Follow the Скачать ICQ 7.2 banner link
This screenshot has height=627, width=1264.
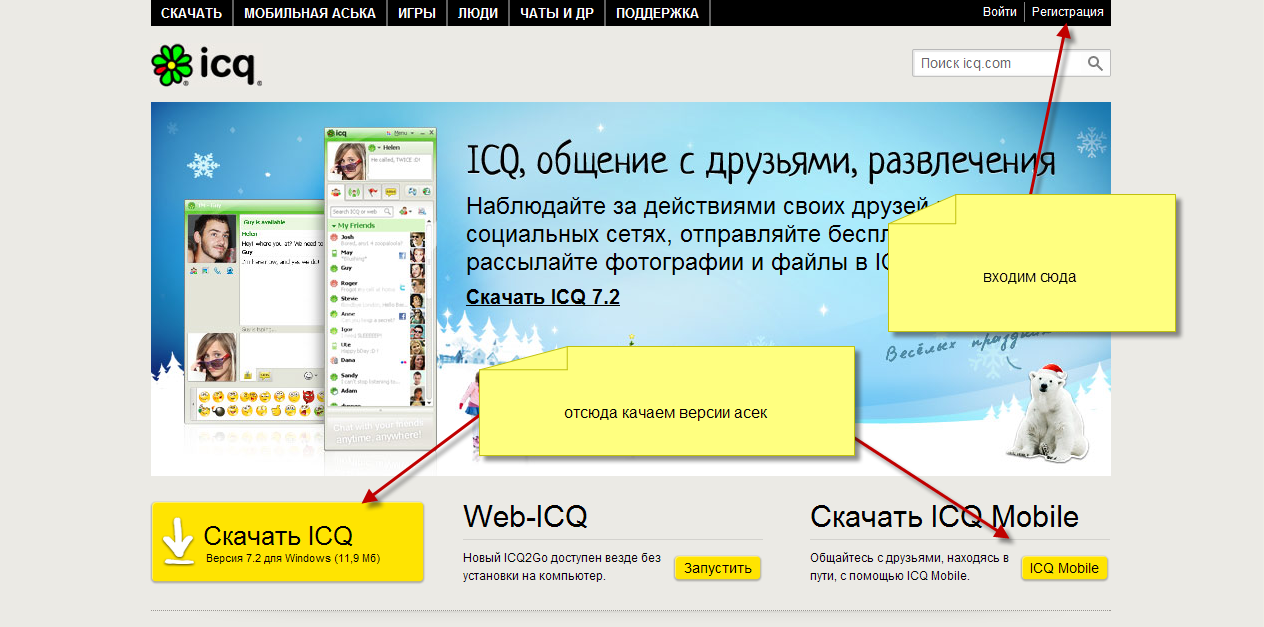tap(543, 297)
